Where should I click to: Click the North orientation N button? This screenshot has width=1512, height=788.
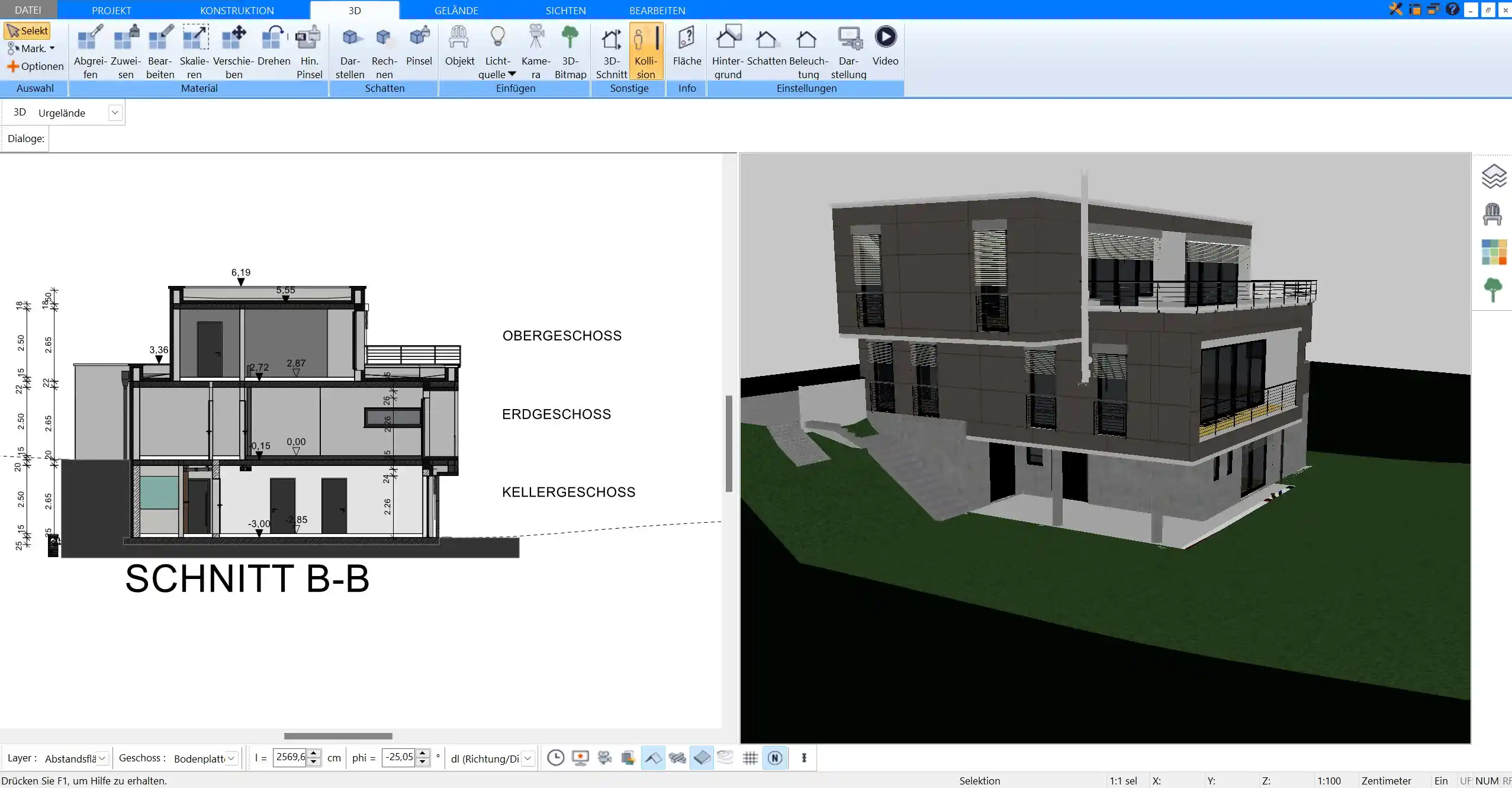[775, 757]
